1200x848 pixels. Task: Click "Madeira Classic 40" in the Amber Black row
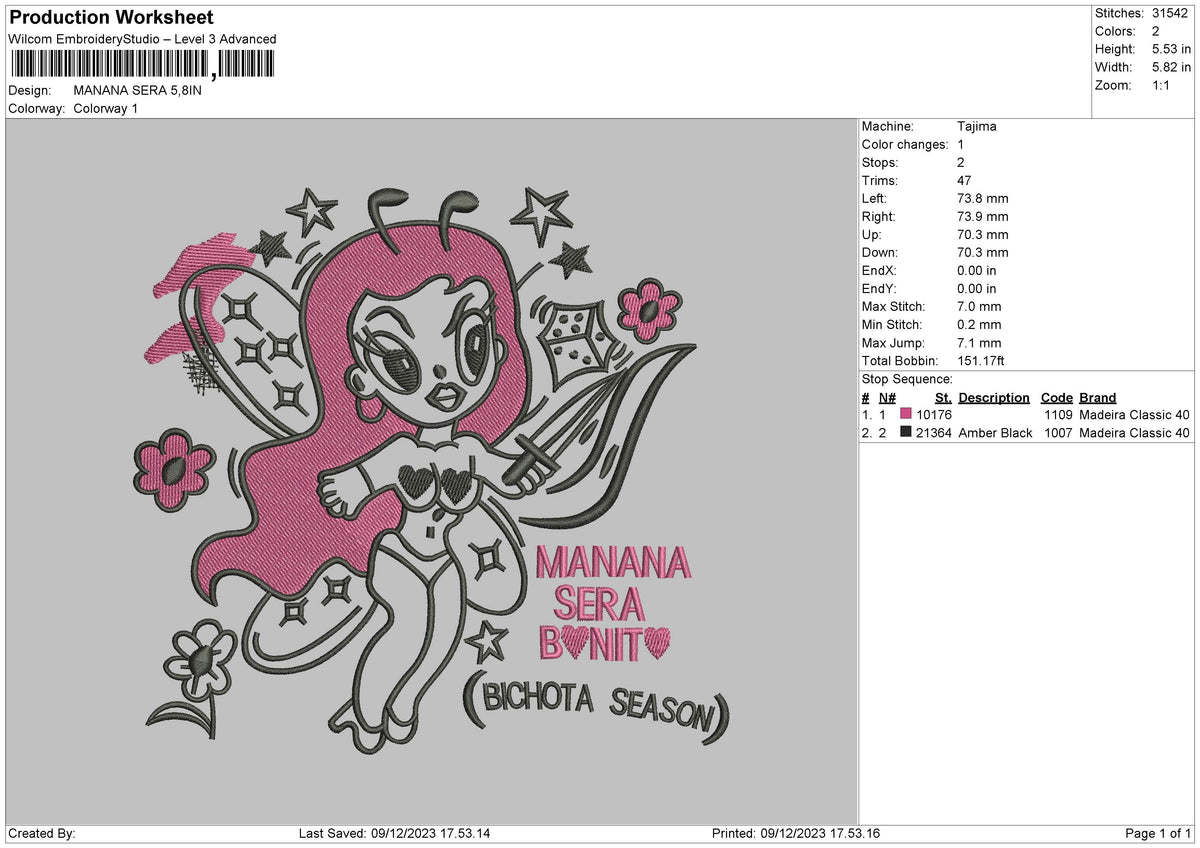coord(1135,432)
